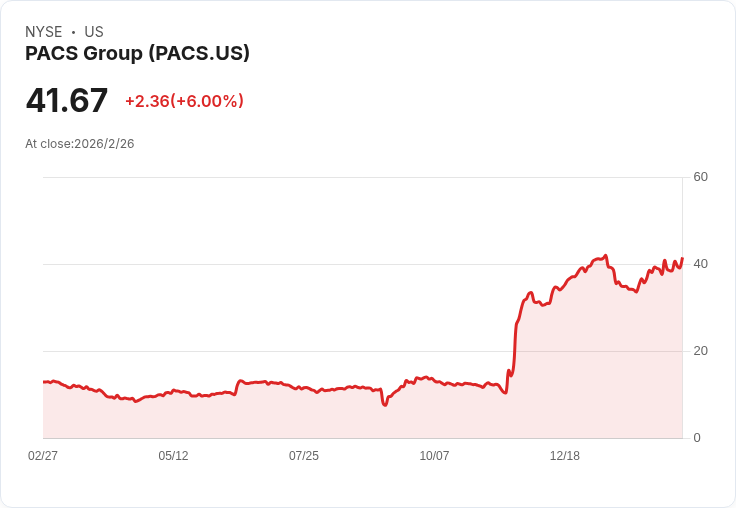This screenshot has width=736, height=508.
Task: Select the 12/18 date on x-axis
Action: 565,456
